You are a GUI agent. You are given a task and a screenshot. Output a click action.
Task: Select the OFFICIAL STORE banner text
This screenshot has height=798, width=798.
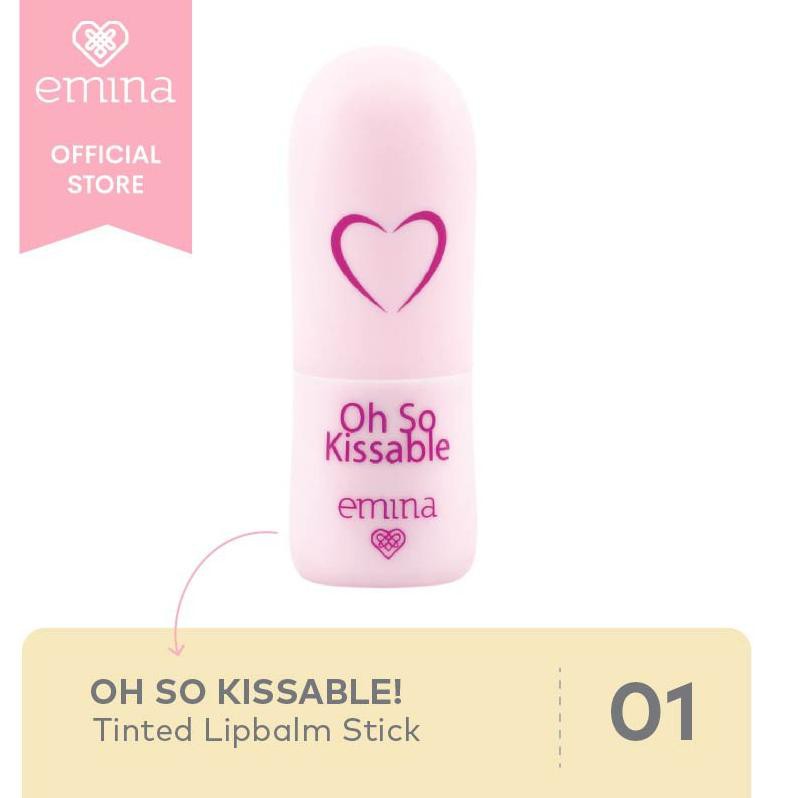[105, 169]
